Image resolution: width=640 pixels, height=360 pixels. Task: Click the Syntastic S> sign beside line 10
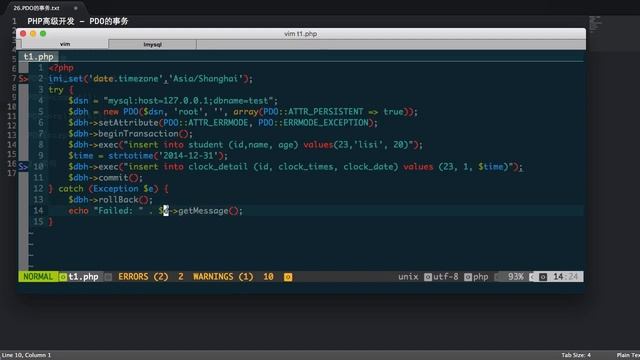tap(23, 167)
